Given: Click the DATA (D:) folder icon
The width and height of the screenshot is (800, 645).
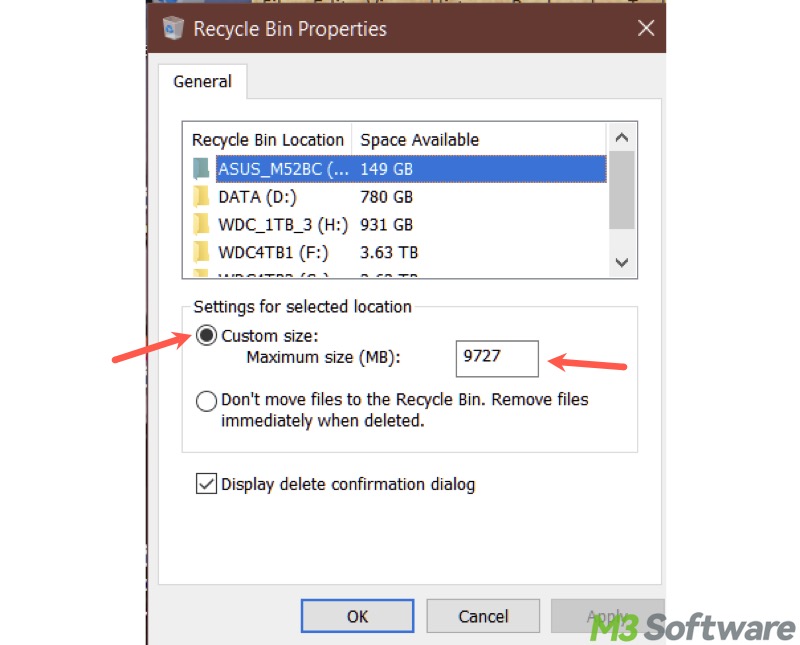Looking at the screenshot, I should 201,197.
